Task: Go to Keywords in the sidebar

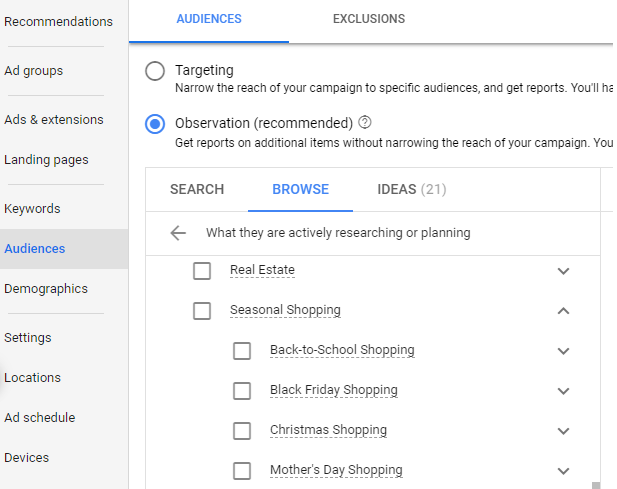Action: pyautogui.click(x=32, y=209)
